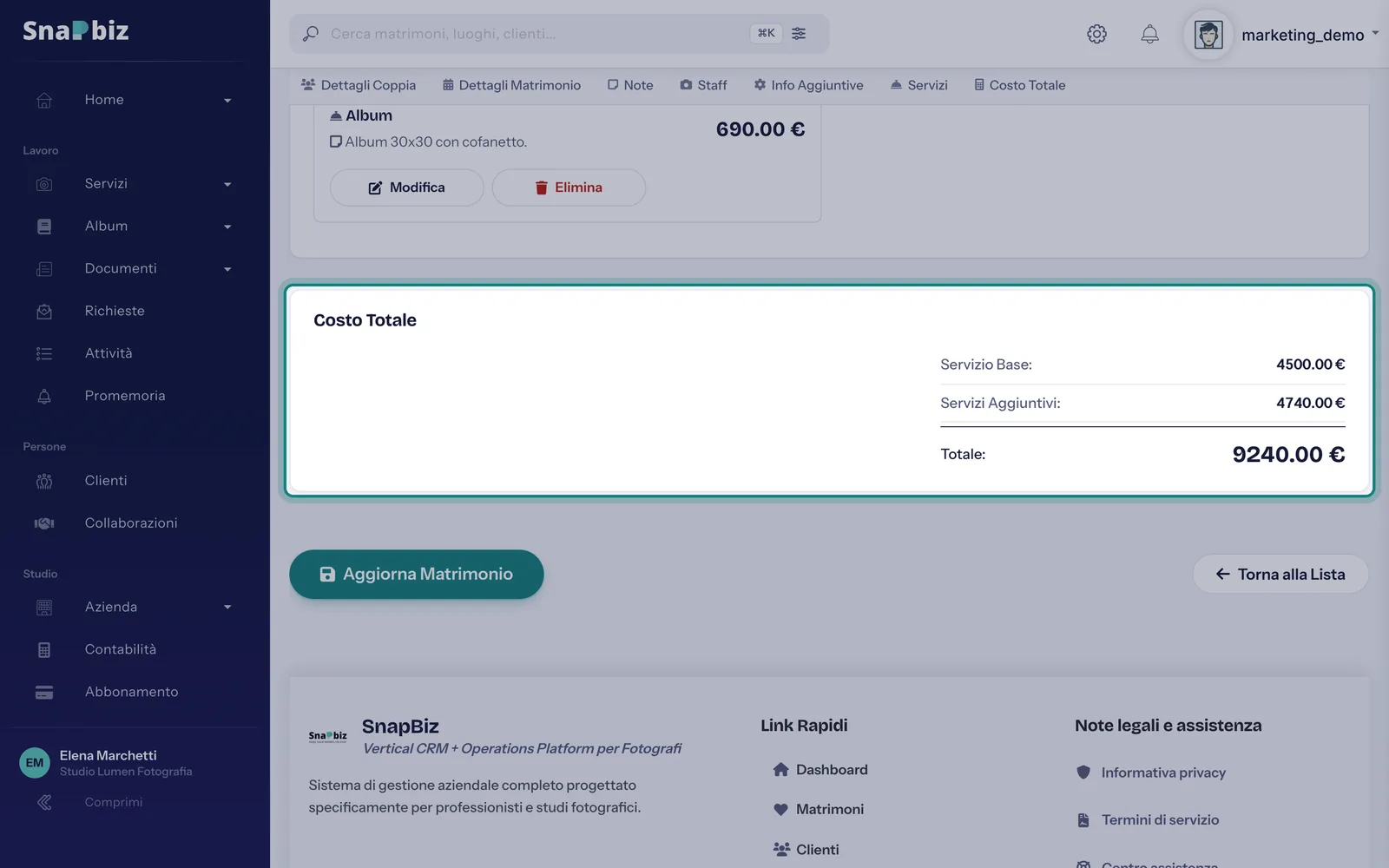This screenshot has height=868, width=1389.
Task: Click the 9240.00 € total amount
Action: tap(1288, 454)
